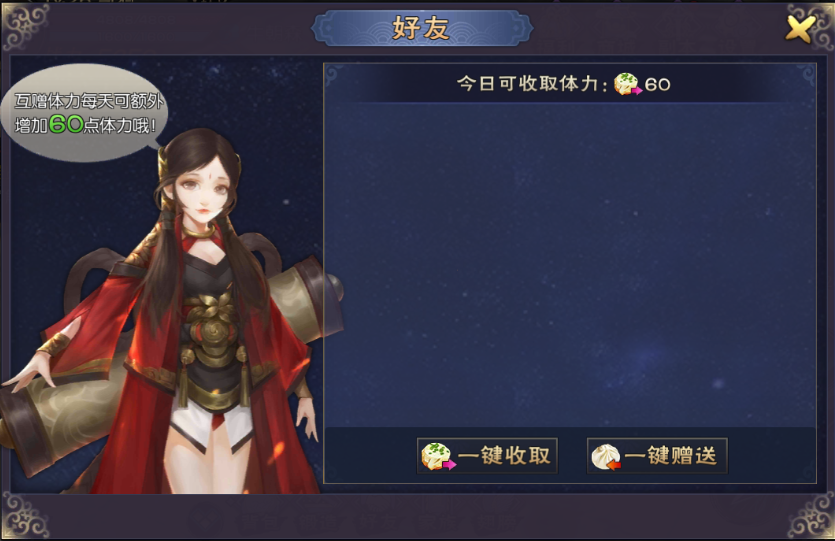835x541 pixels.
Task: Click the 60 stamina count in the header
Action: tap(658, 84)
